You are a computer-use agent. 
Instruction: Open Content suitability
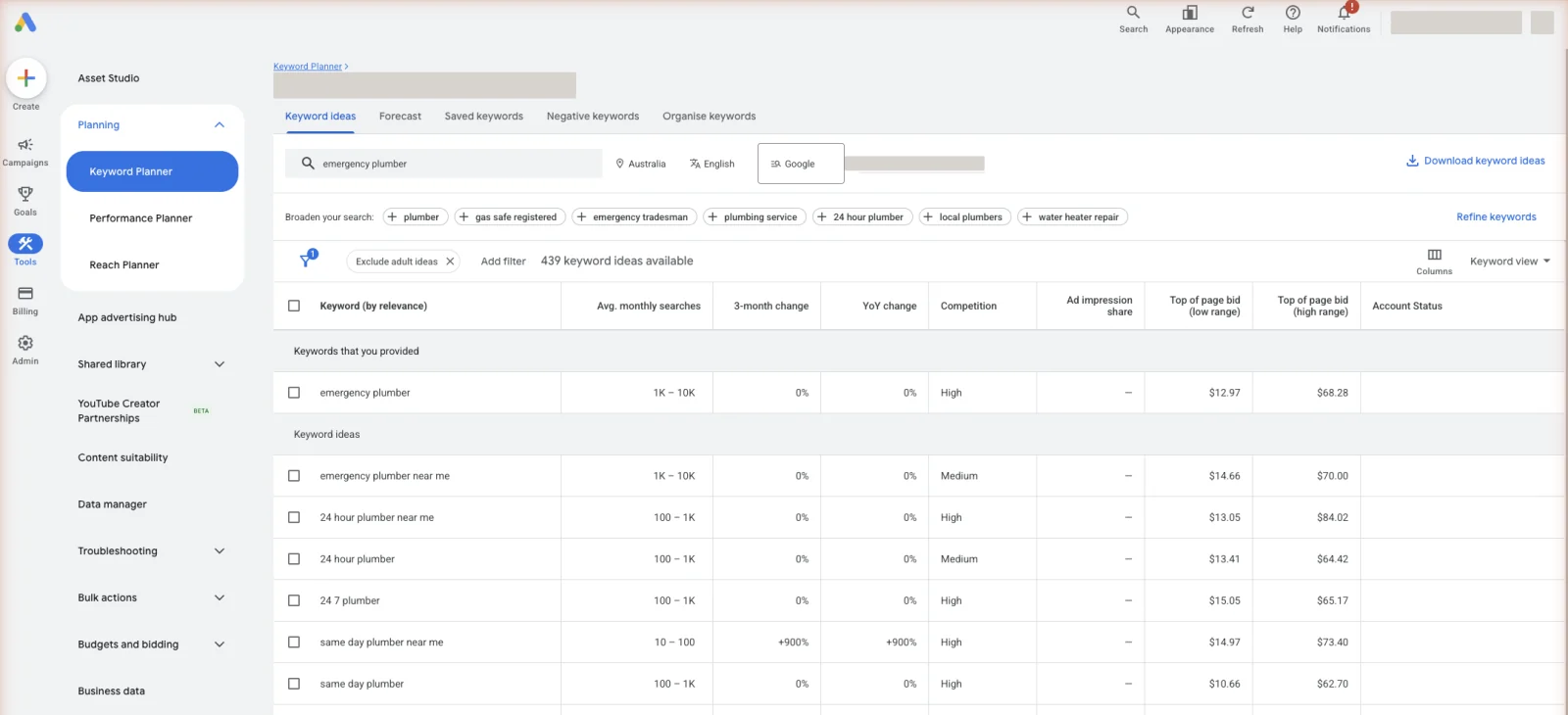123,457
